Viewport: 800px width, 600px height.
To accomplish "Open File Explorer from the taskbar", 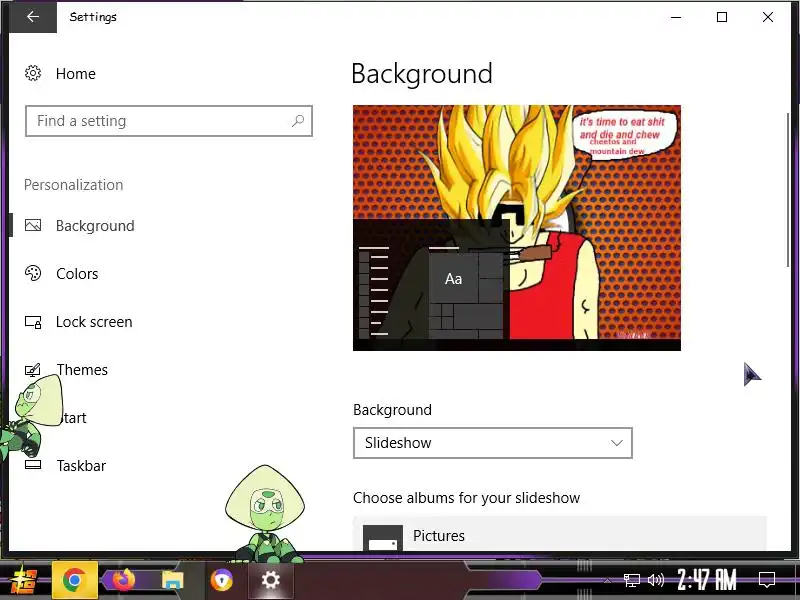I will 172,580.
